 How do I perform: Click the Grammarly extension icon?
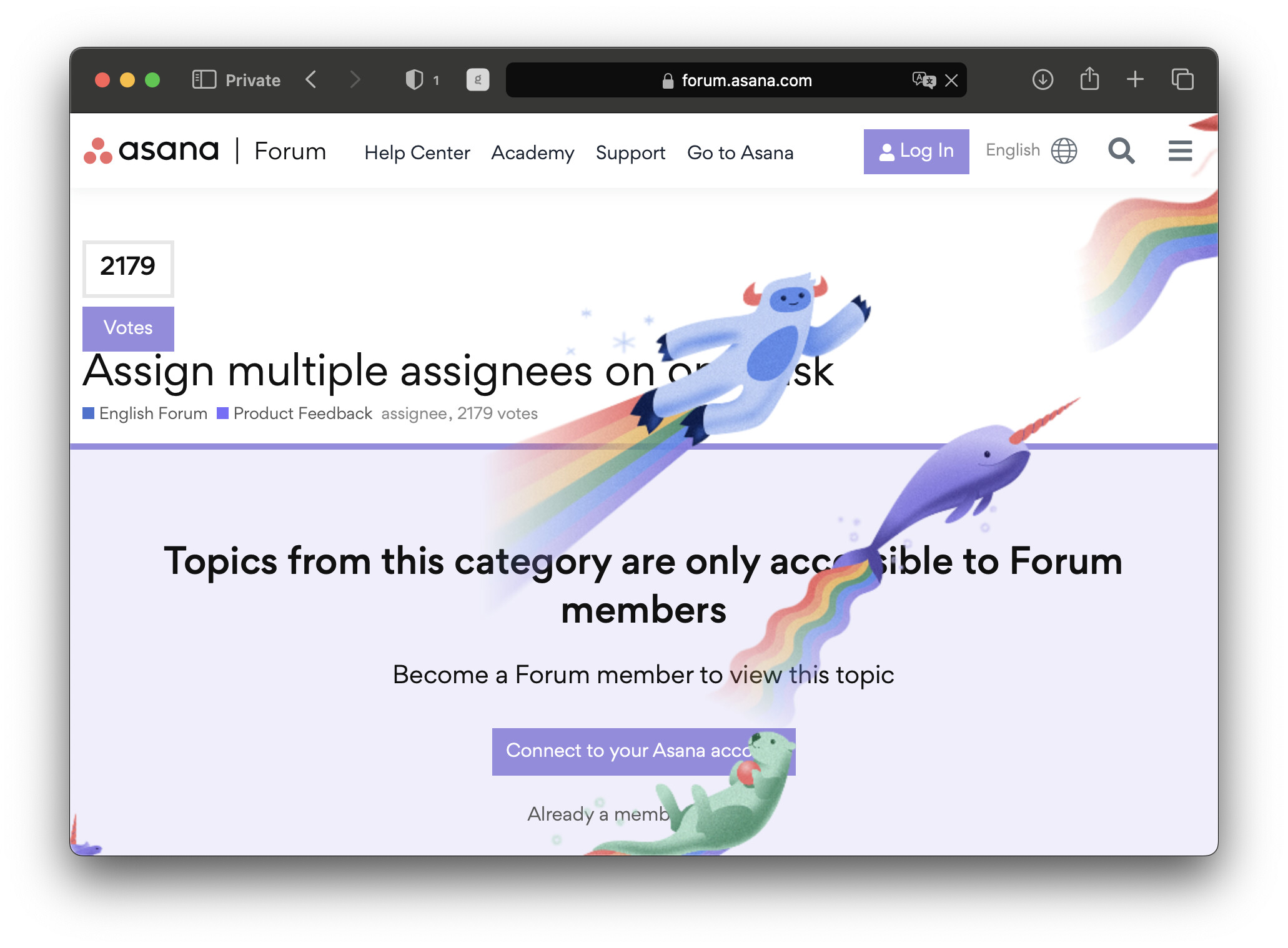(x=478, y=80)
